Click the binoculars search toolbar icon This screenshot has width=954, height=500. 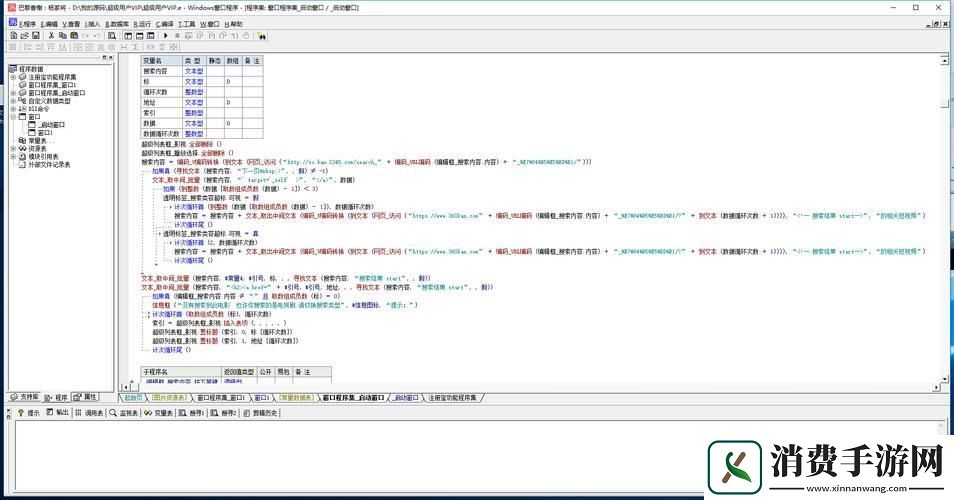(262, 36)
